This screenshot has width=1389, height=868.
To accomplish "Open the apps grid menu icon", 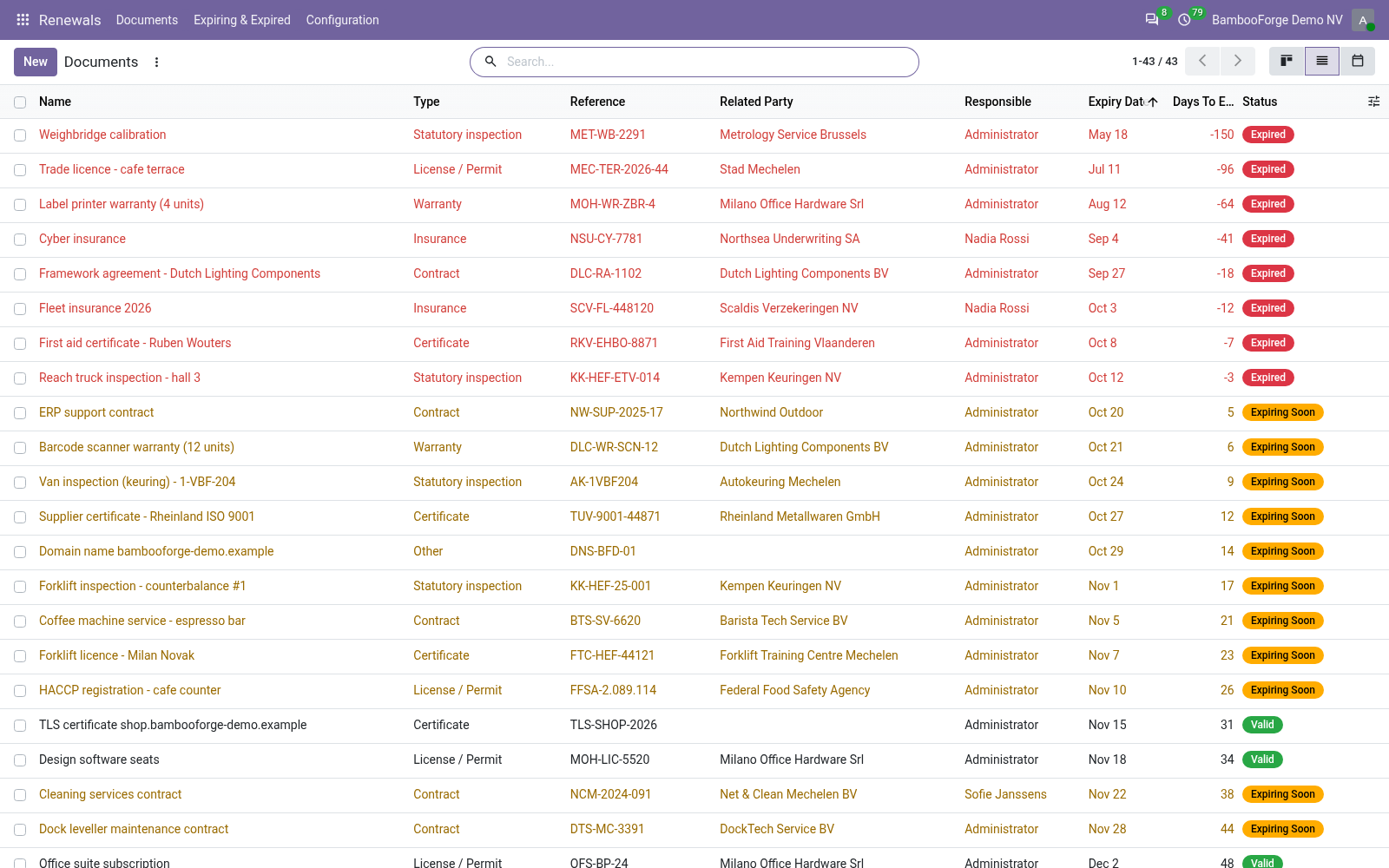I will 23,20.
